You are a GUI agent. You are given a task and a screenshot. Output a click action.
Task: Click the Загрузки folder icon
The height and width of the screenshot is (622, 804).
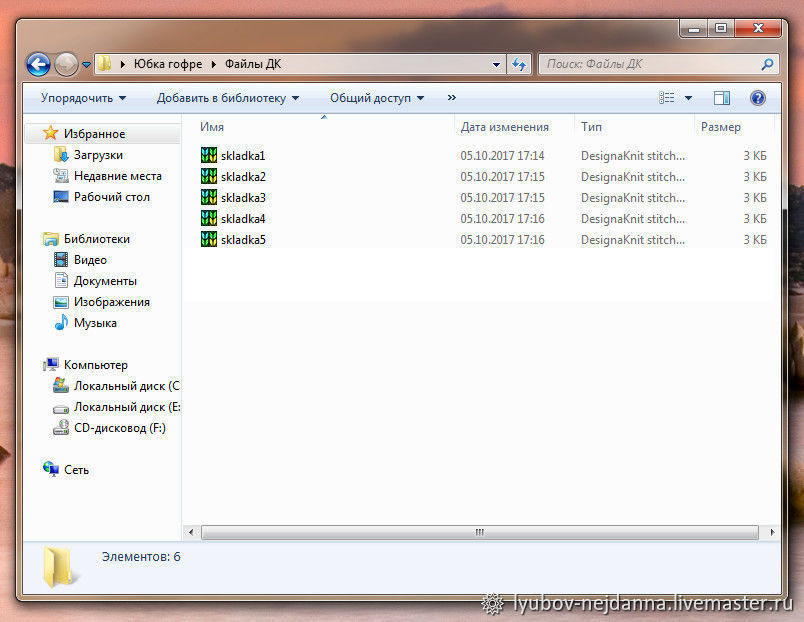61,154
